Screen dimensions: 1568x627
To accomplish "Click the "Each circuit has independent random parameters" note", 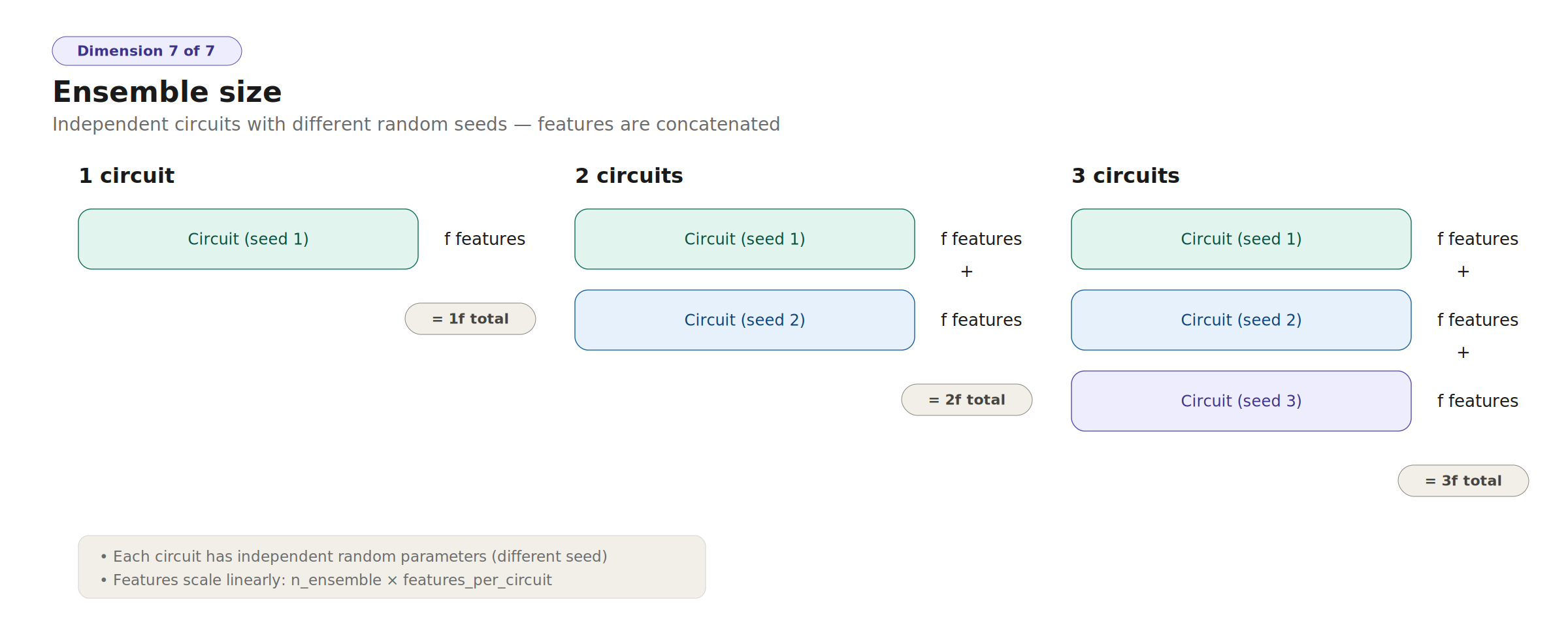I will pyautogui.click(x=359, y=556).
